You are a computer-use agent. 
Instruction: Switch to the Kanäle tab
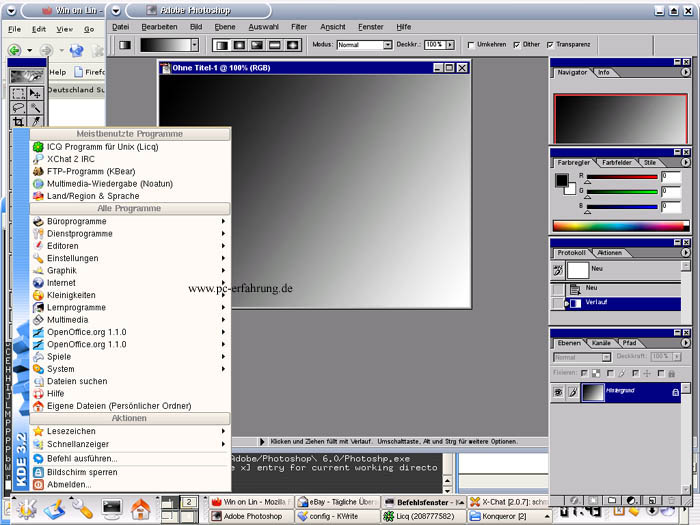(x=601, y=343)
